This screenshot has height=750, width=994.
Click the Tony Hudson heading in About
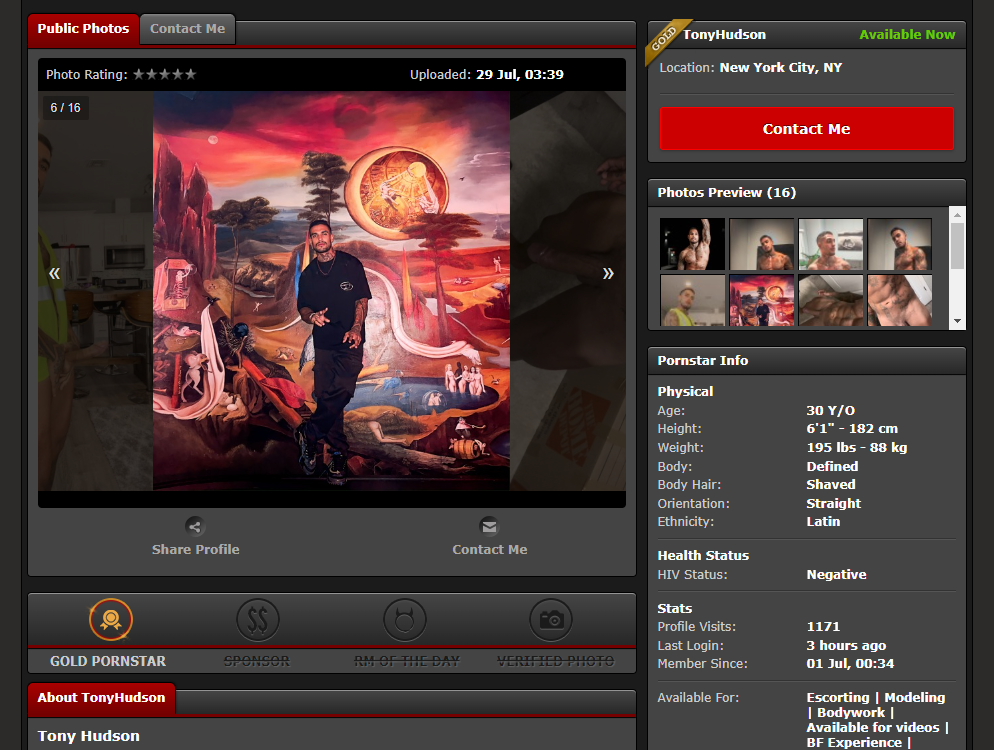pos(89,736)
